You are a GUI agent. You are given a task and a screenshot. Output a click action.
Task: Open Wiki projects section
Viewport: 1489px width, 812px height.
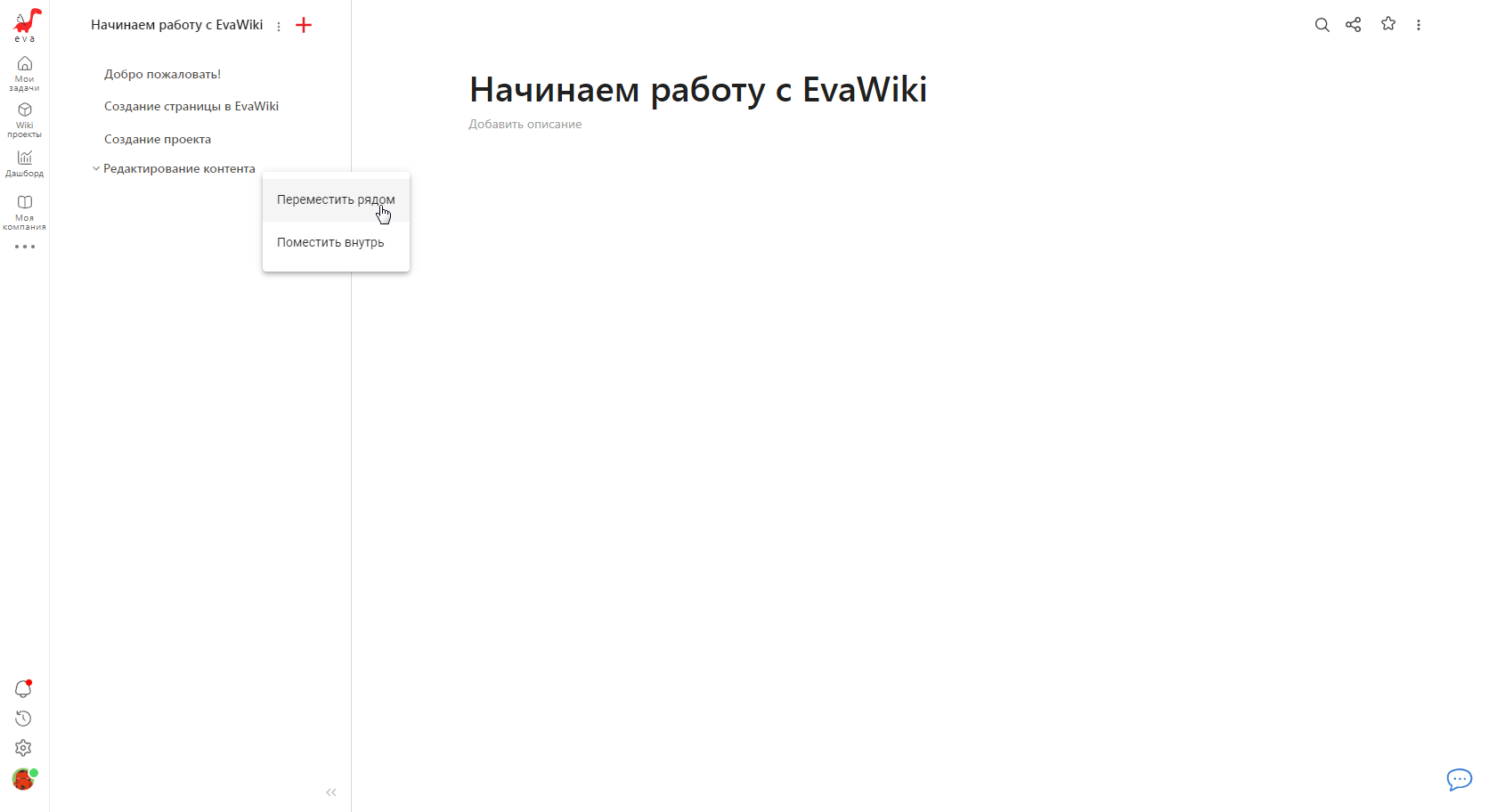(x=25, y=119)
